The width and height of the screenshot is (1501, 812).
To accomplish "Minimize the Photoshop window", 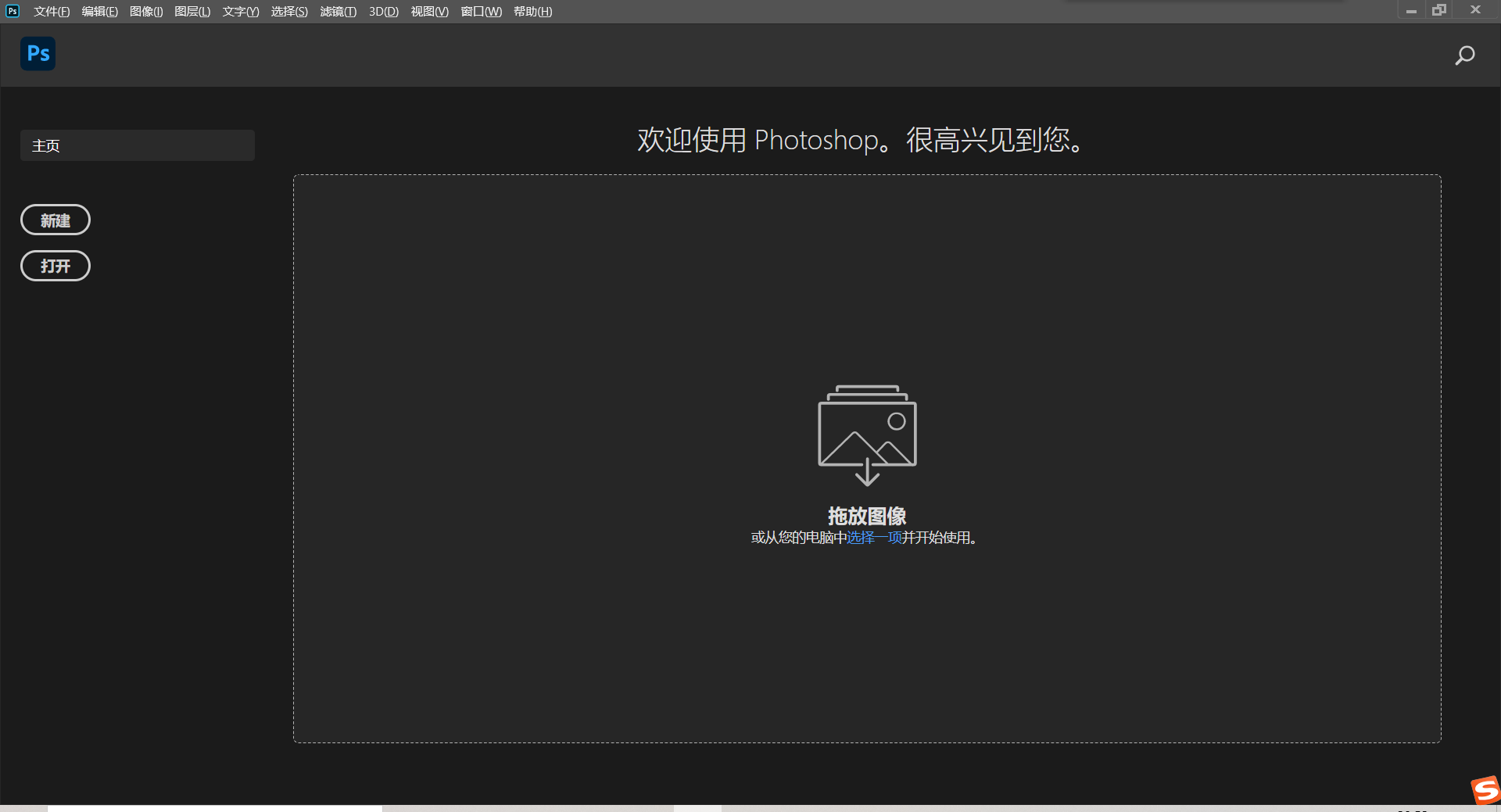I will pos(1411,11).
